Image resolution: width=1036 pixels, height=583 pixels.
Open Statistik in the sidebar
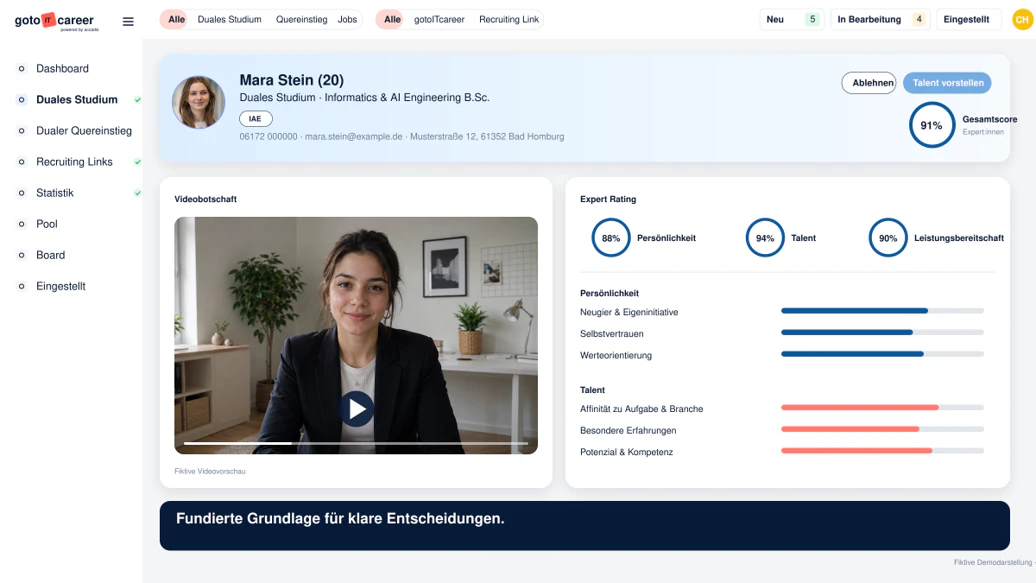pos(55,193)
